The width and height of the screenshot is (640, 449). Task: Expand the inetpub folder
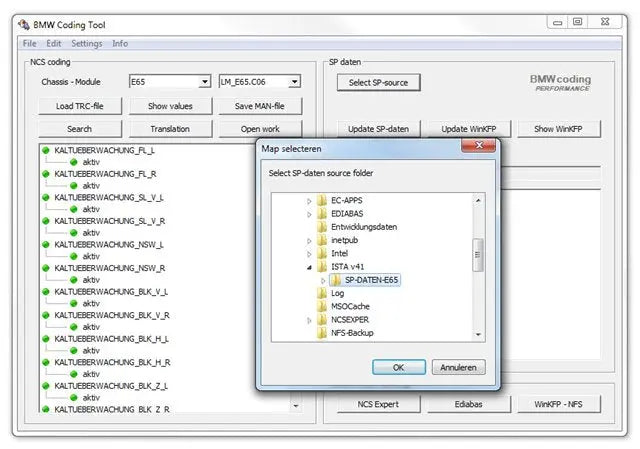pos(309,241)
